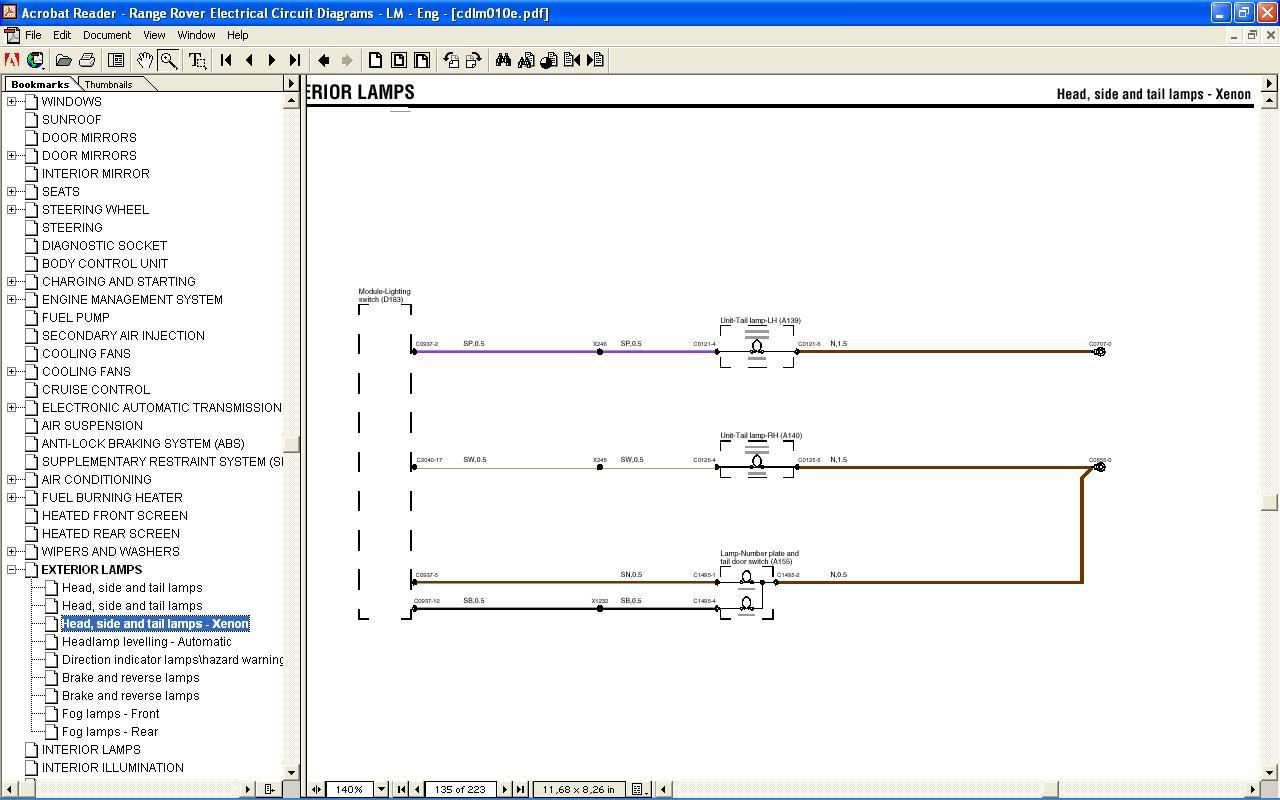Go to next page using toolbar arrow

point(272,60)
